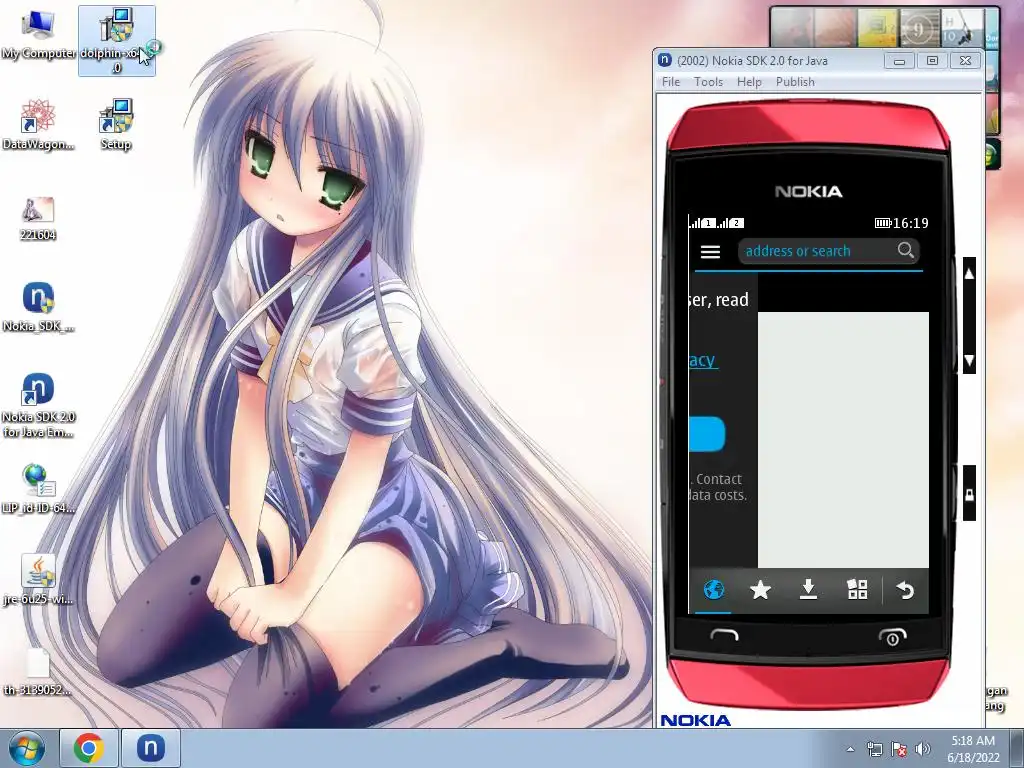Open the apps grid icon in browser toolbar
This screenshot has height=768, width=1024.
857,590
